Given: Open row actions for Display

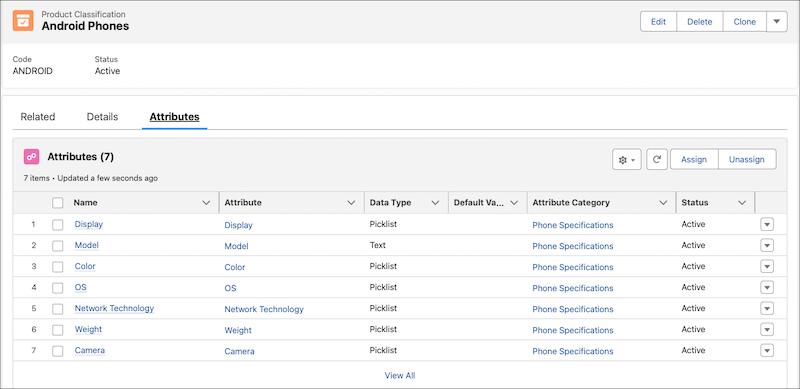Looking at the screenshot, I should [x=767, y=225].
